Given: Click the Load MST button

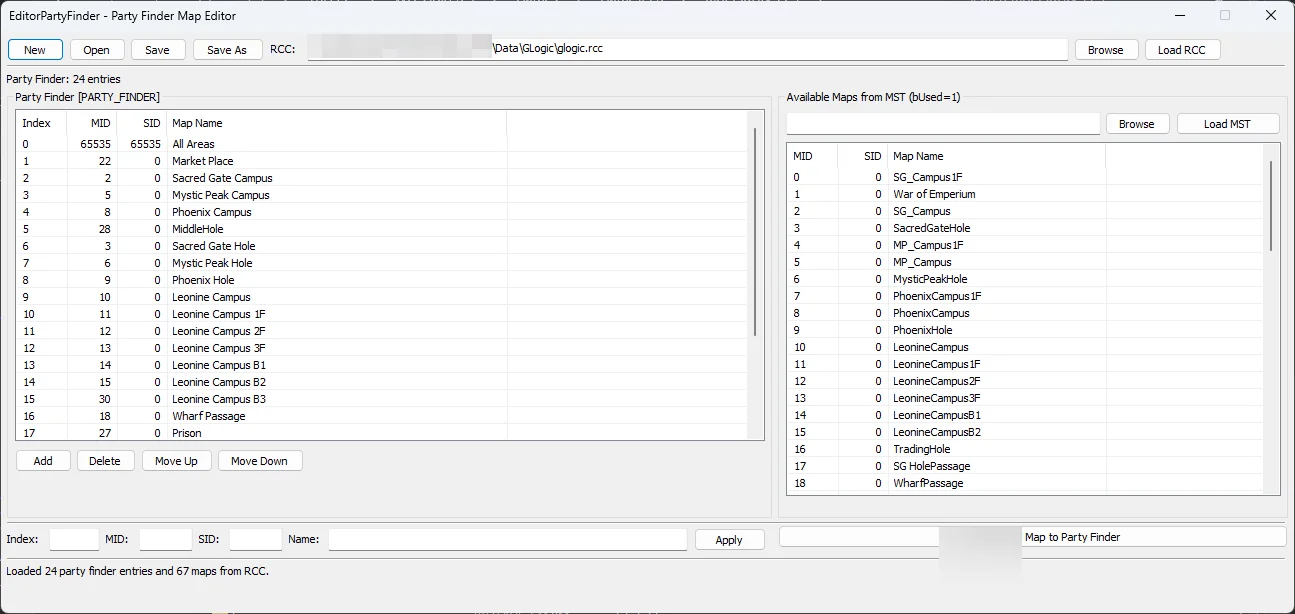Looking at the screenshot, I should point(1228,124).
